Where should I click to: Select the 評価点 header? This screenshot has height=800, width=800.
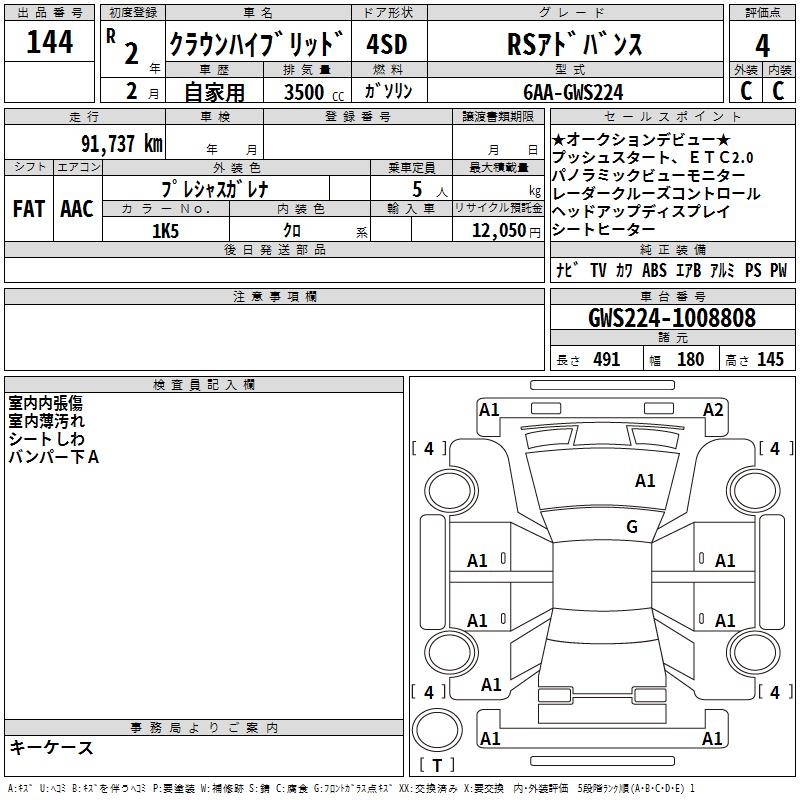click(x=762, y=13)
